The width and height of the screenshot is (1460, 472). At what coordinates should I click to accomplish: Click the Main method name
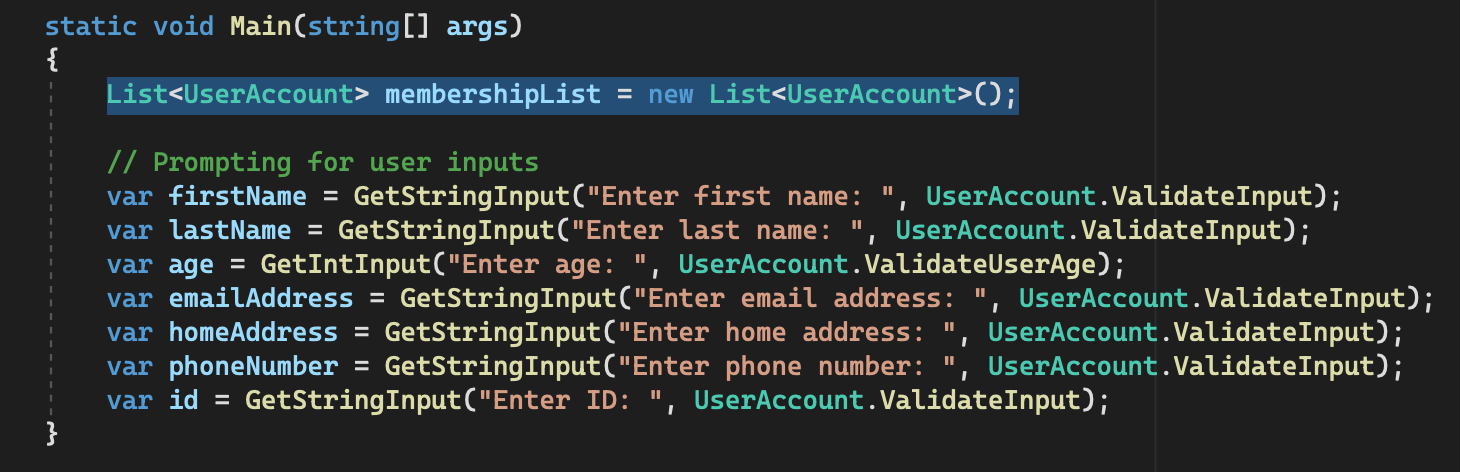click(260, 26)
